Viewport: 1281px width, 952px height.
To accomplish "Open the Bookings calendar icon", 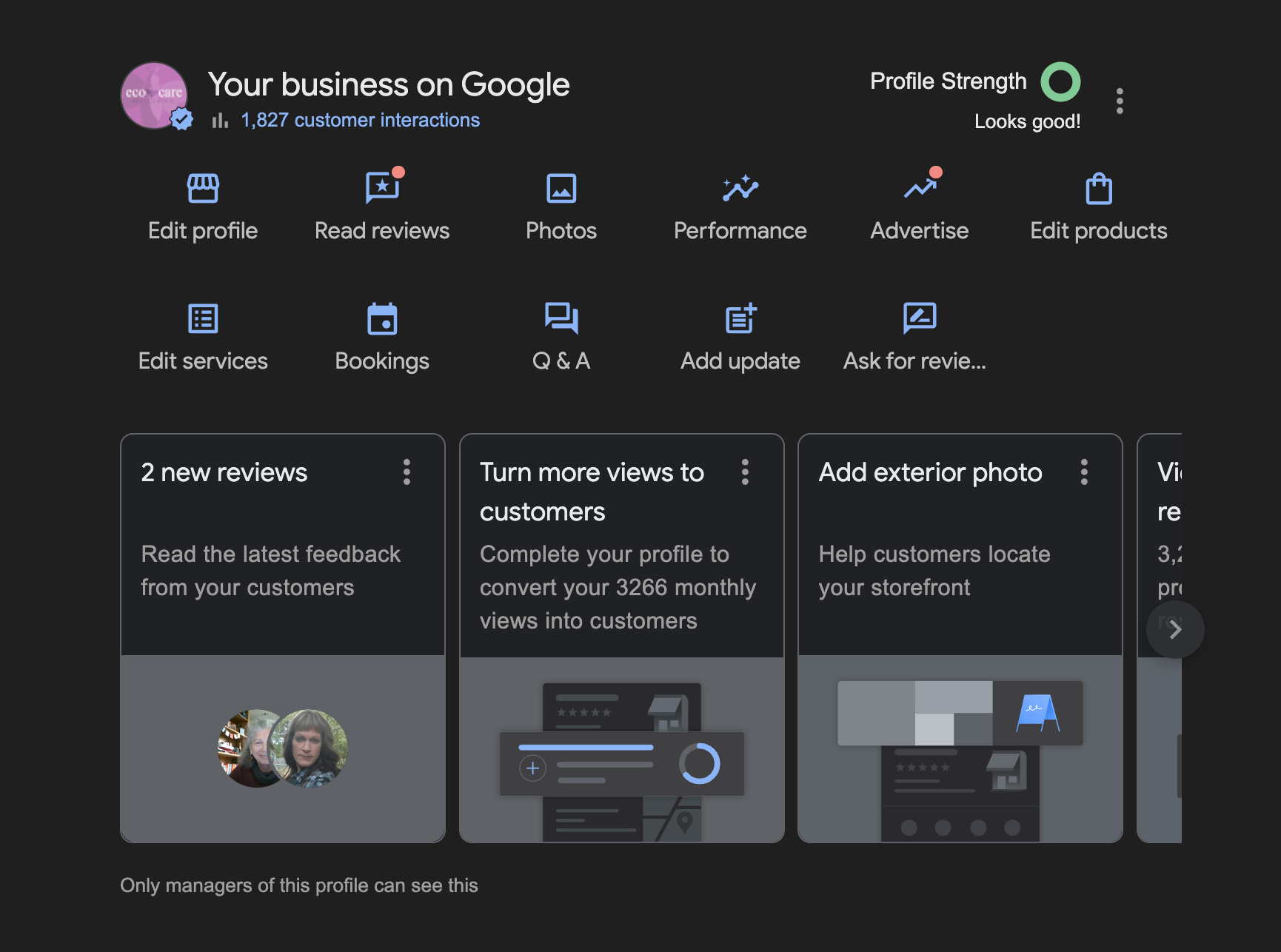I will tap(382, 319).
